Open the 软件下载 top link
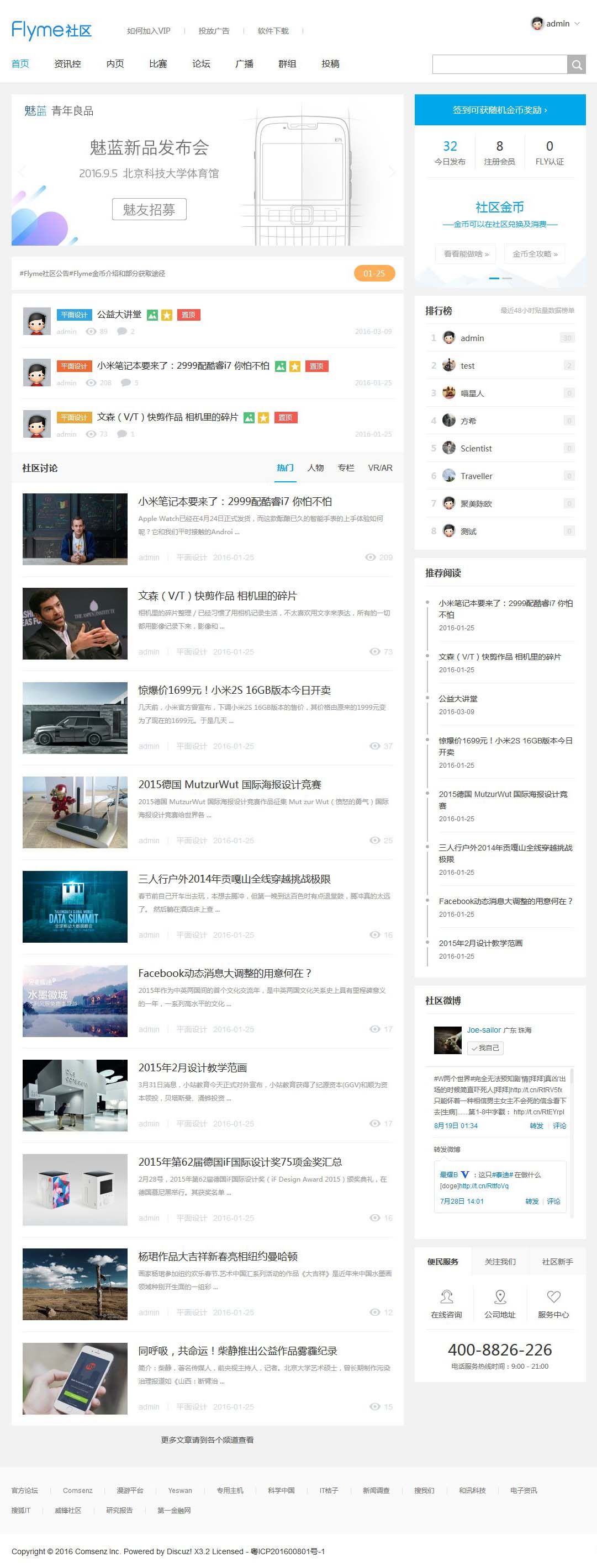The width and height of the screenshot is (597, 1568). [x=273, y=31]
